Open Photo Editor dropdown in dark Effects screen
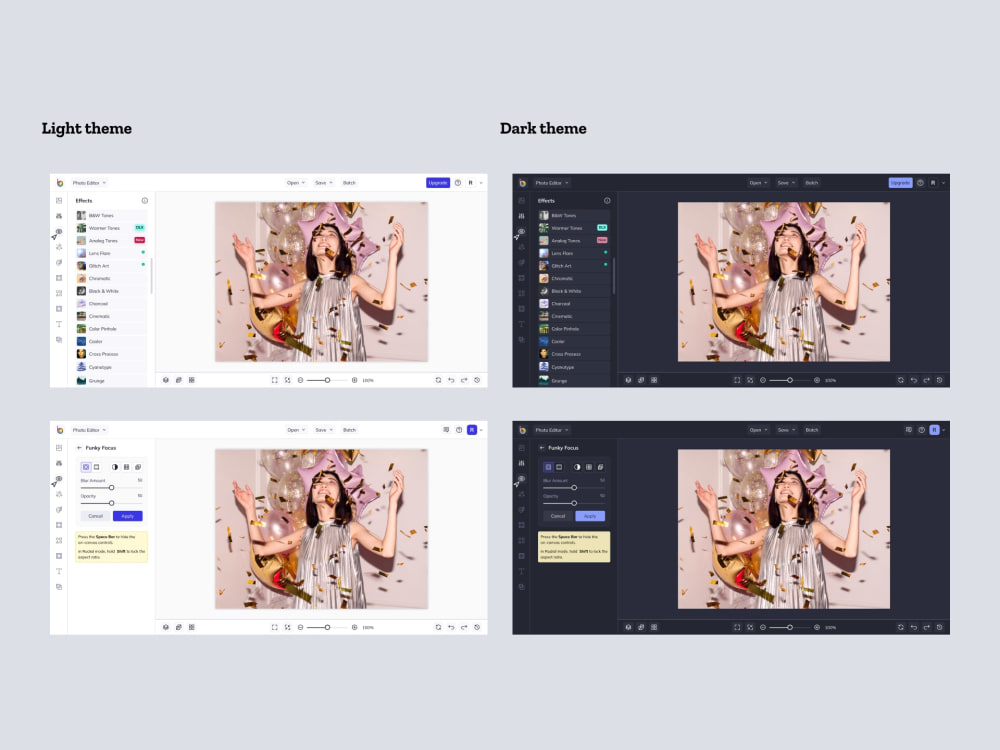The height and width of the screenshot is (750, 1000). coord(552,183)
